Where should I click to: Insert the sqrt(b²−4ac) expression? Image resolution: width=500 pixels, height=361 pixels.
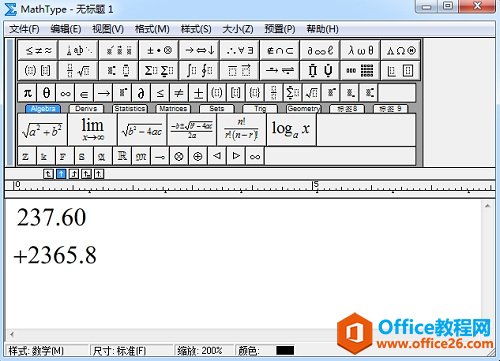point(142,130)
